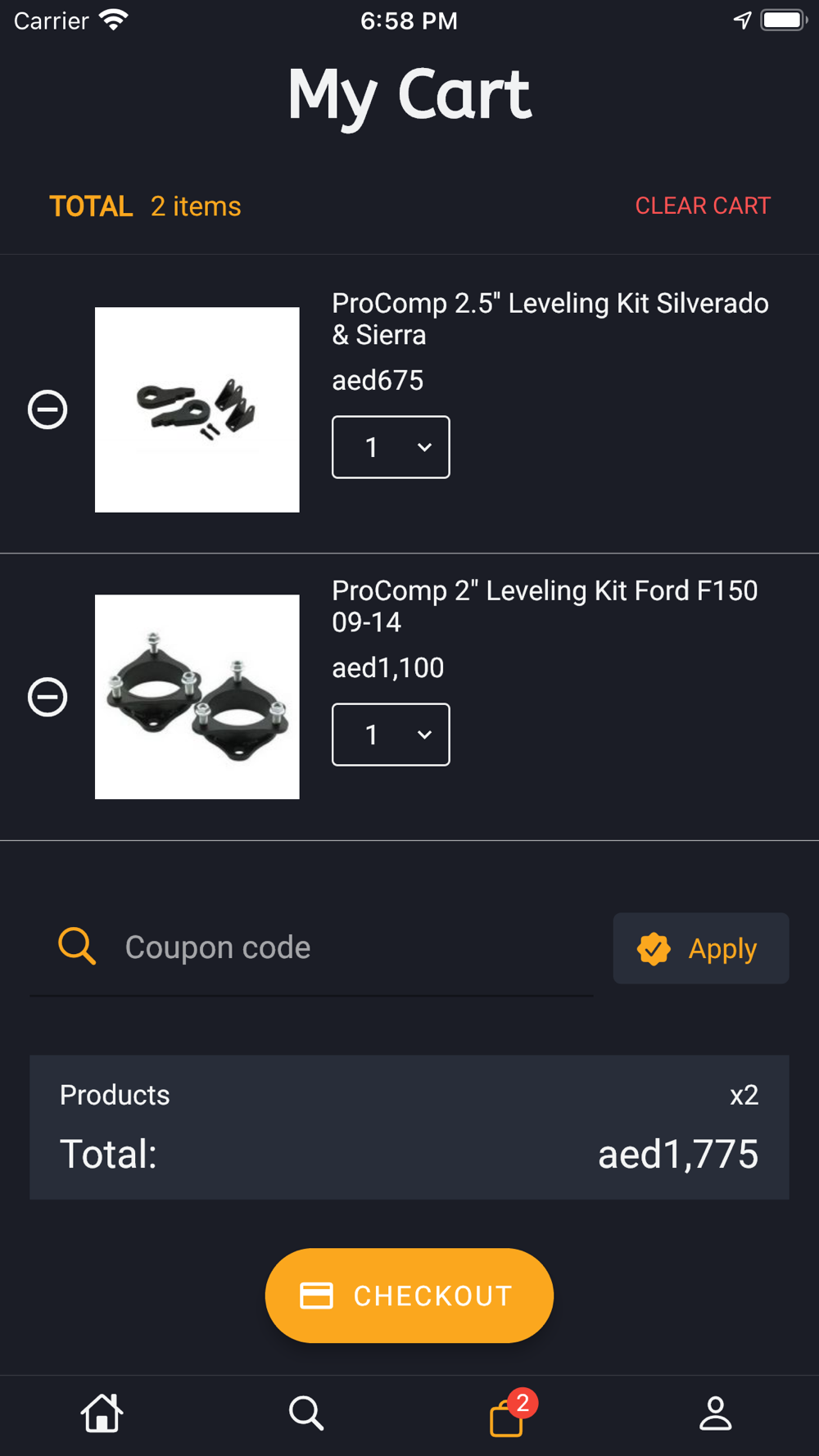Remove the Silverado leveling kit from cart

[x=48, y=409]
